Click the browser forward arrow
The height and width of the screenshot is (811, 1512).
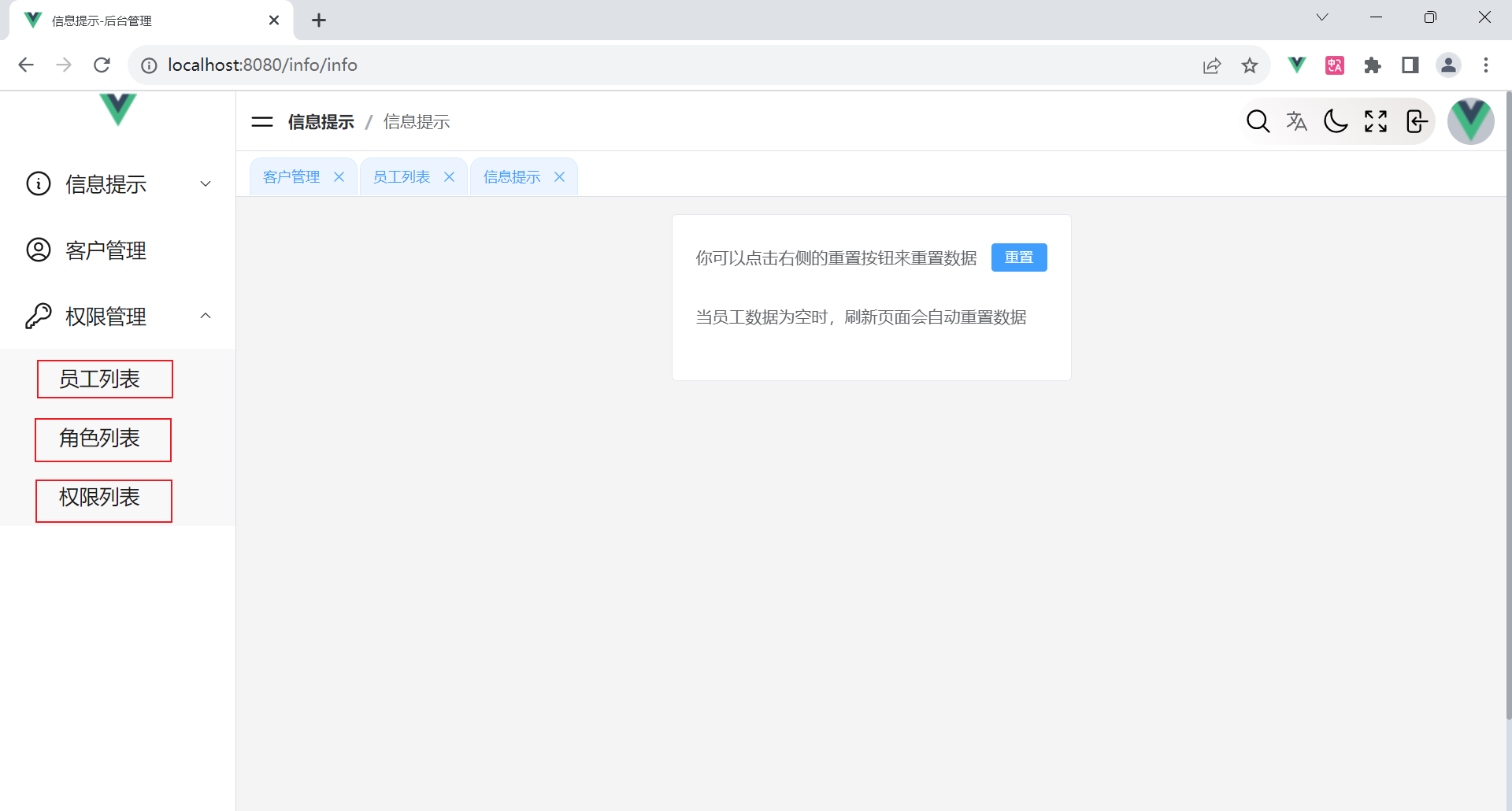pyautogui.click(x=64, y=65)
